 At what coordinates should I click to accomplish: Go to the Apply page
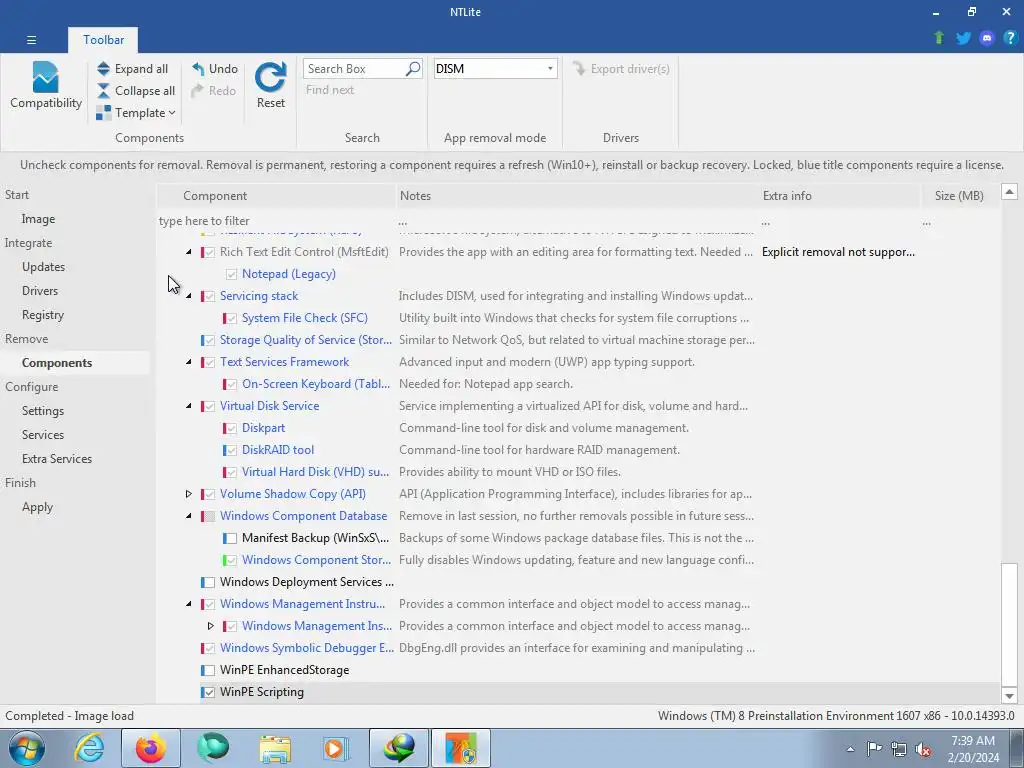[37, 507]
